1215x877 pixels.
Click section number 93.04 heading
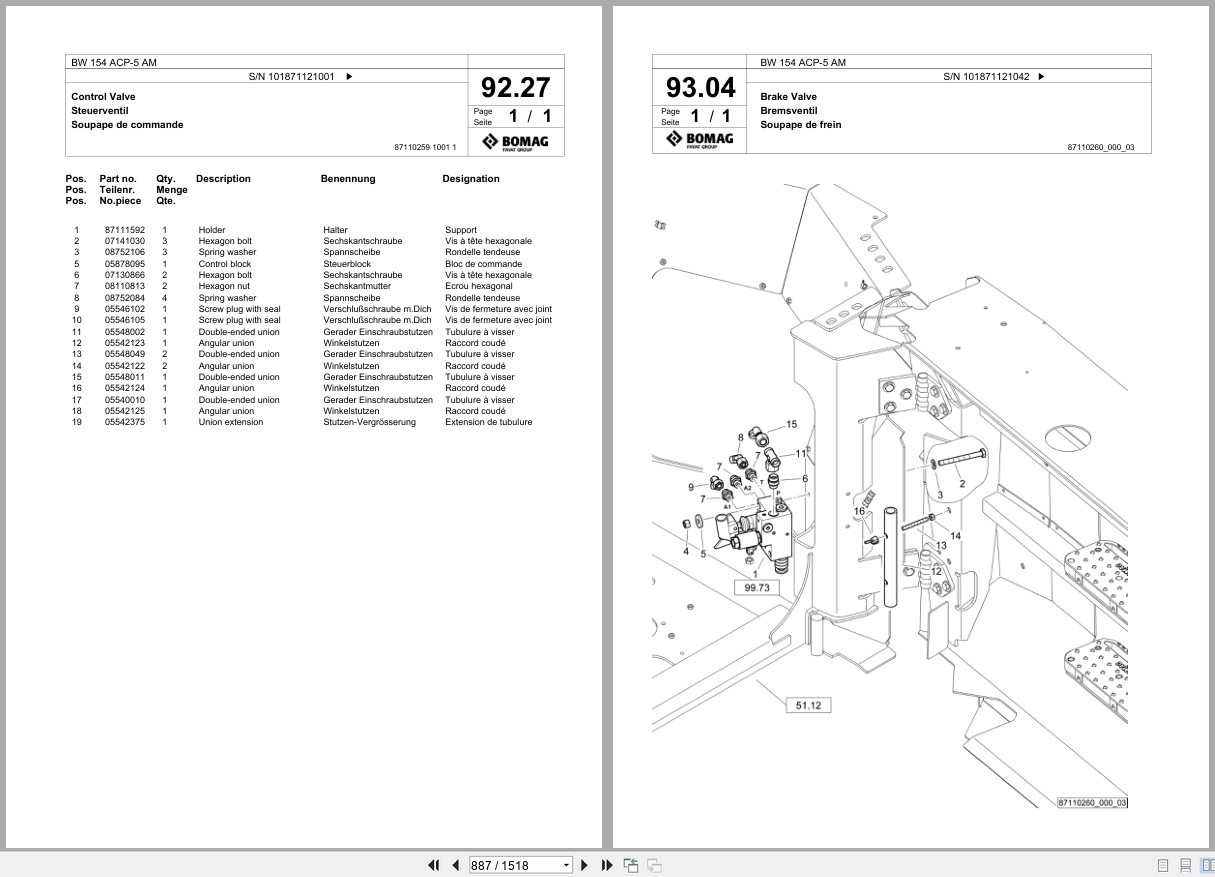click(x=700, y=87)
